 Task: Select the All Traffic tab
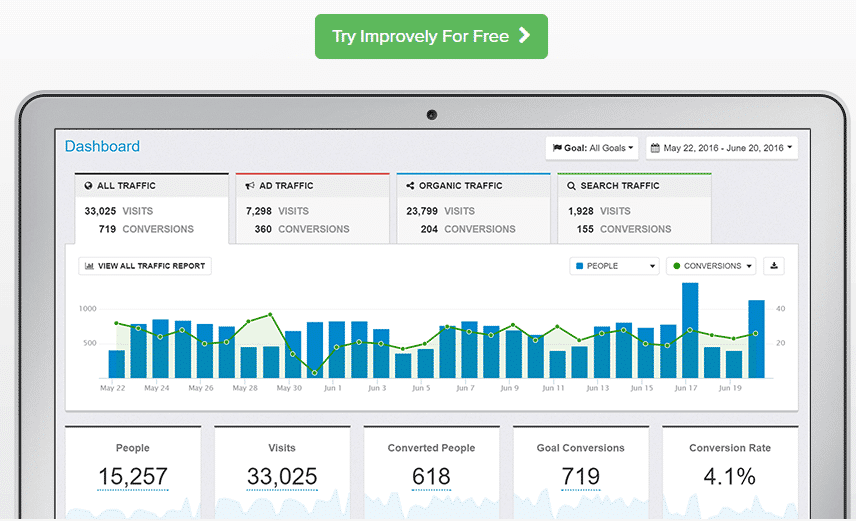[x=152, y=209]
